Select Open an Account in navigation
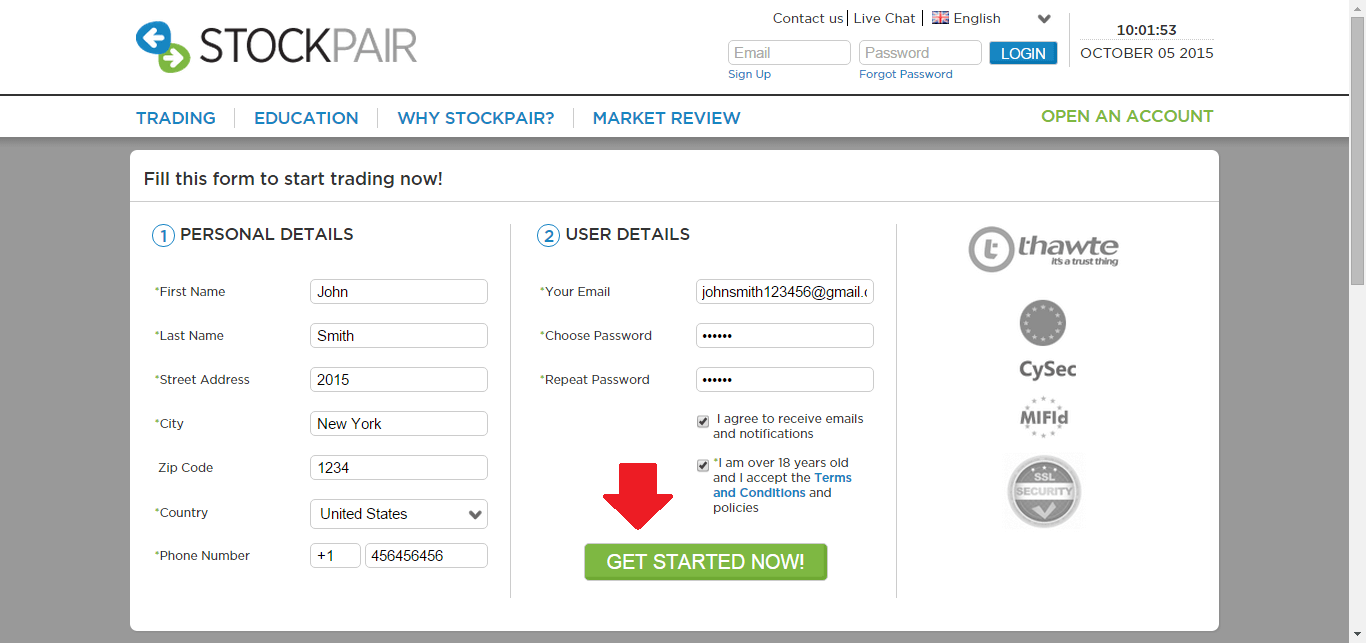This screenshot has height=643, width=1366. tap(1127, 116)
